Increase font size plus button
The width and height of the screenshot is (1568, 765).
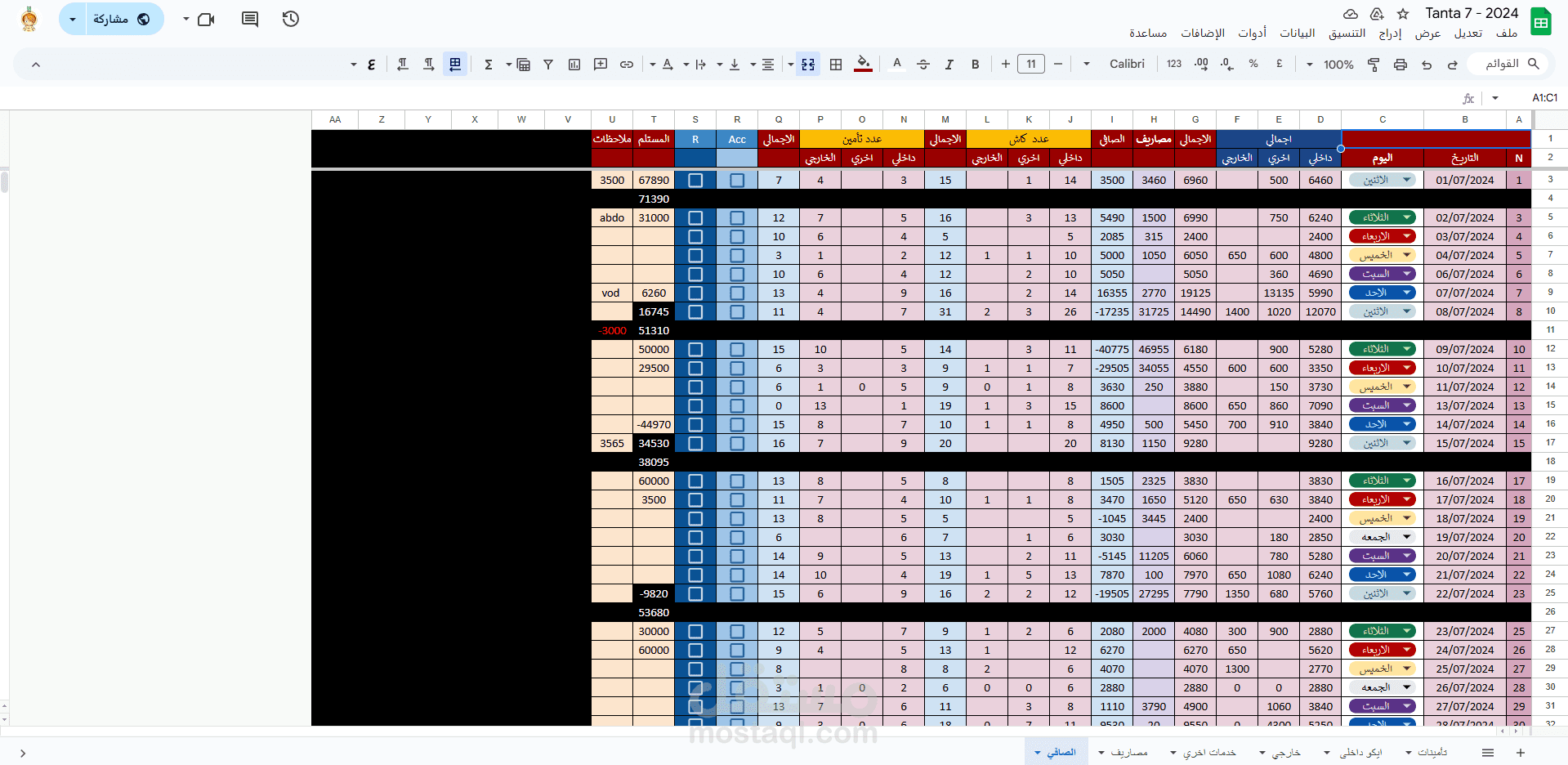pyautogui.click(x=1005, y=64)
